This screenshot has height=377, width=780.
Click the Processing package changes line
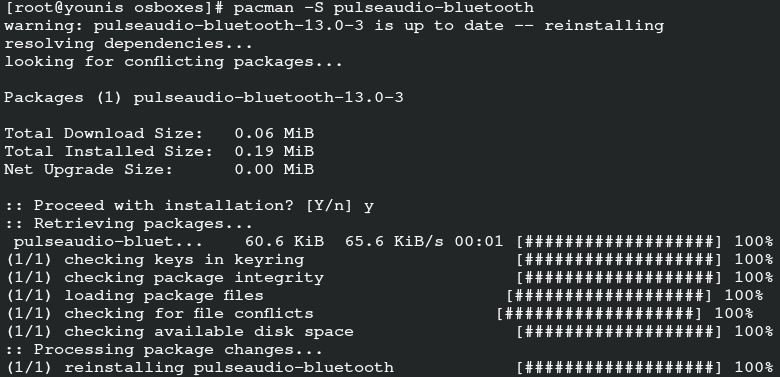coord(164,350)
